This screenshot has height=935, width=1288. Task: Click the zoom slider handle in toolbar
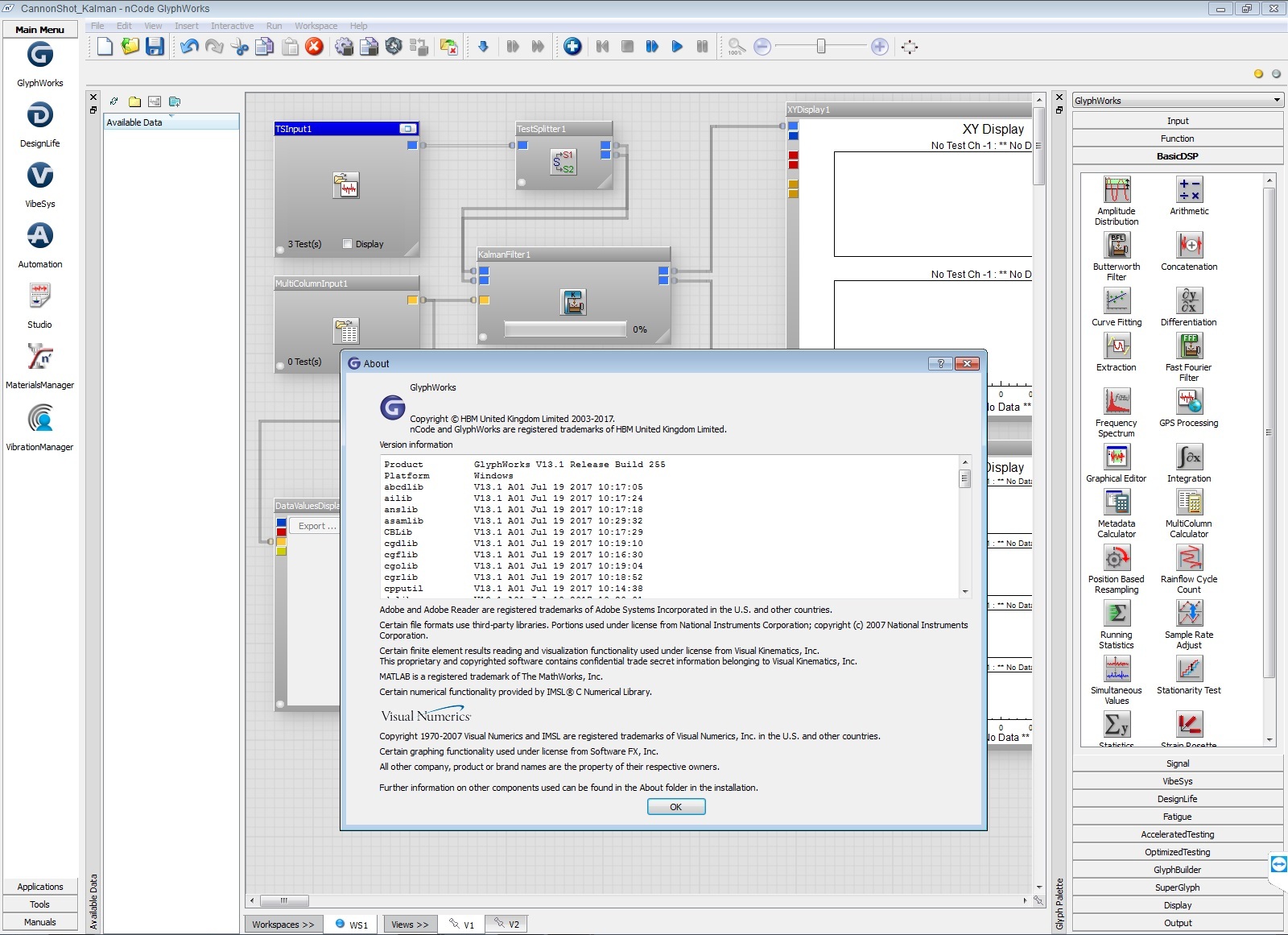821,47
